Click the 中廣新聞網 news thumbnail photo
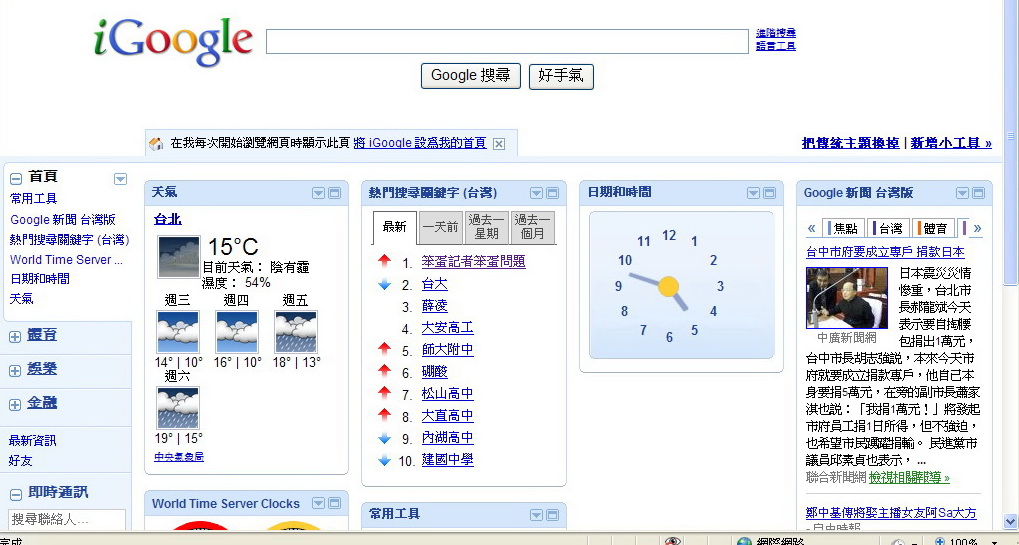The width and height of the screenshot is (1019, 545). tap(847, 298)
